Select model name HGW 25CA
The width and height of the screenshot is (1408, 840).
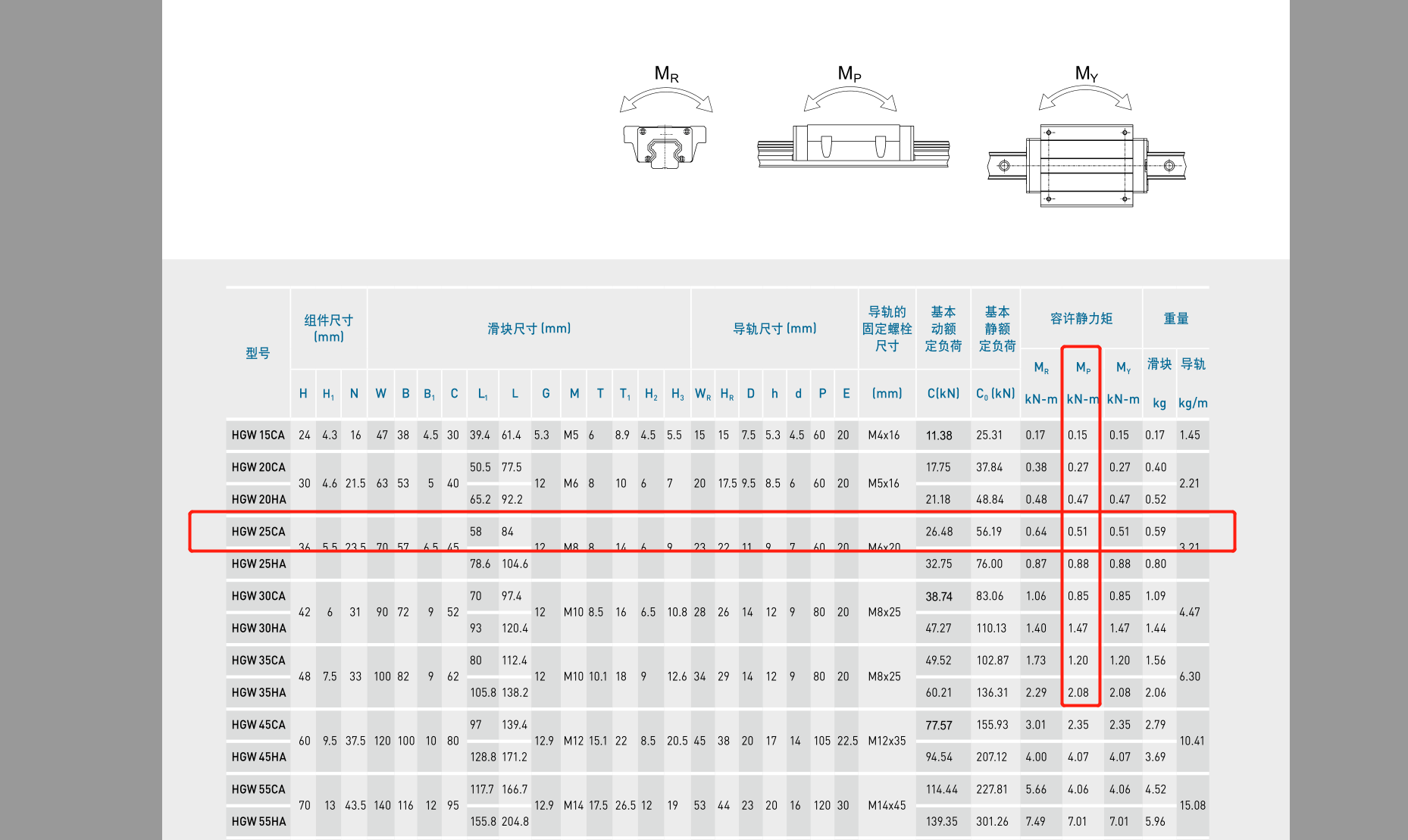(x=258, y=532)
